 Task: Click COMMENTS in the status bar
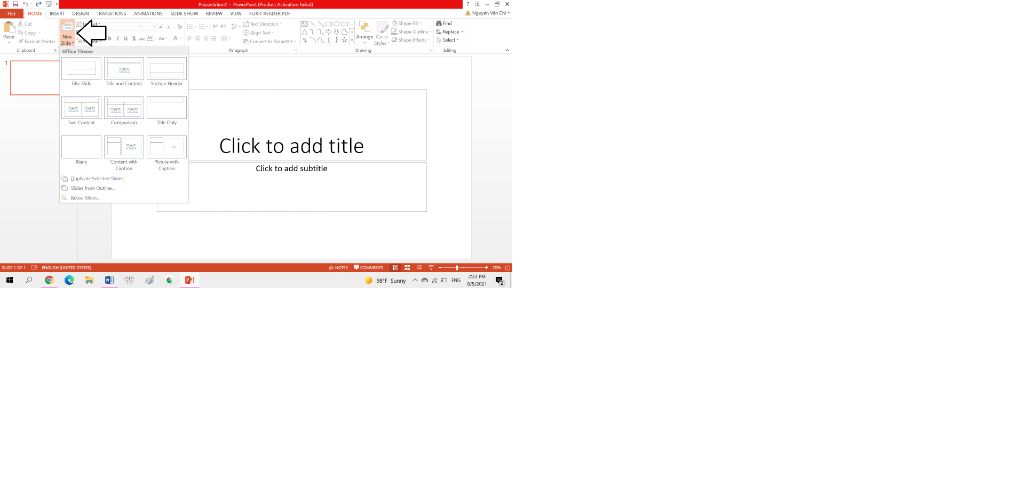(x=368, y=268)
